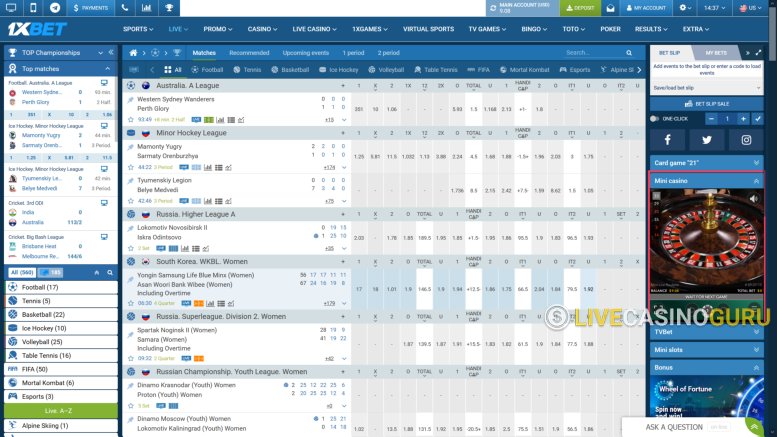Favorite the Western Sydney Wanderers match star
Viewport: 777px width, 437px height.
(131, 120)
